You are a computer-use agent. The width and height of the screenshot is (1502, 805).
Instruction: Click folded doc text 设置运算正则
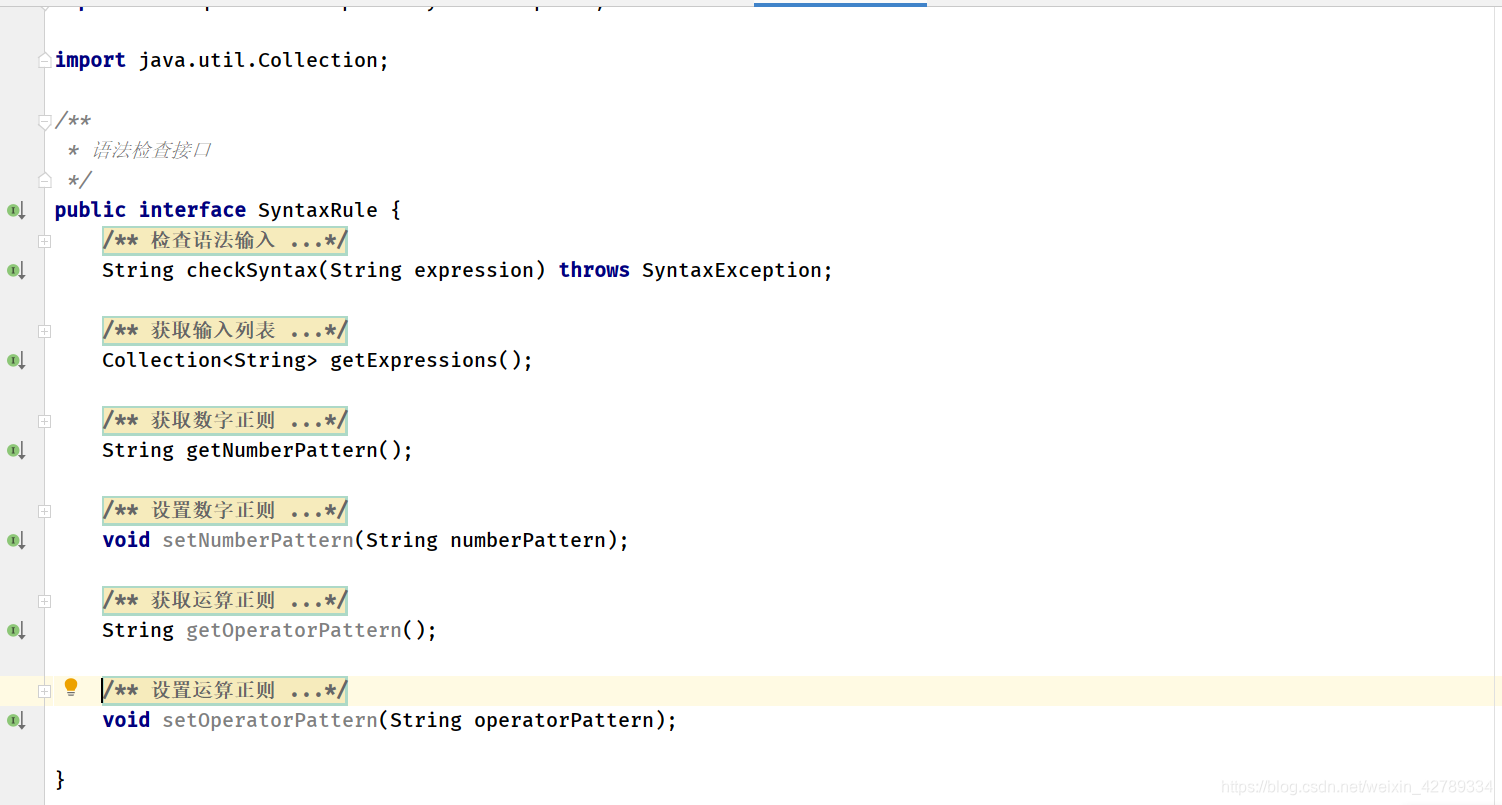click(x=225, y=690)
